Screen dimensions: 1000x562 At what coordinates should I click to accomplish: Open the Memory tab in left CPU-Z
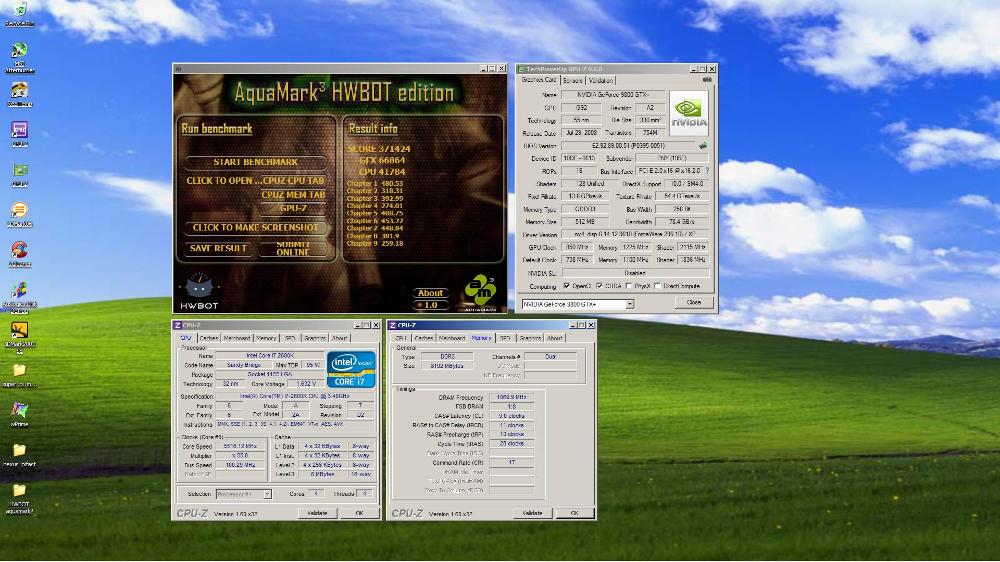(x=266, y=338)
